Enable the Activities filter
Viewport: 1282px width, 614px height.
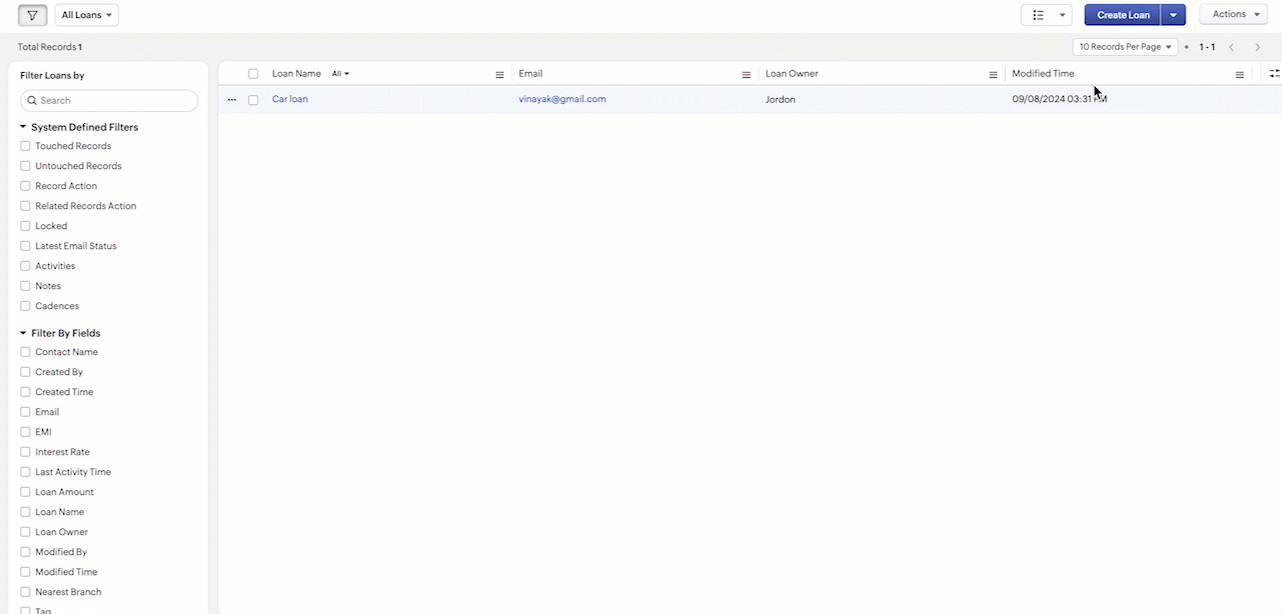click(x=26, y=266)
